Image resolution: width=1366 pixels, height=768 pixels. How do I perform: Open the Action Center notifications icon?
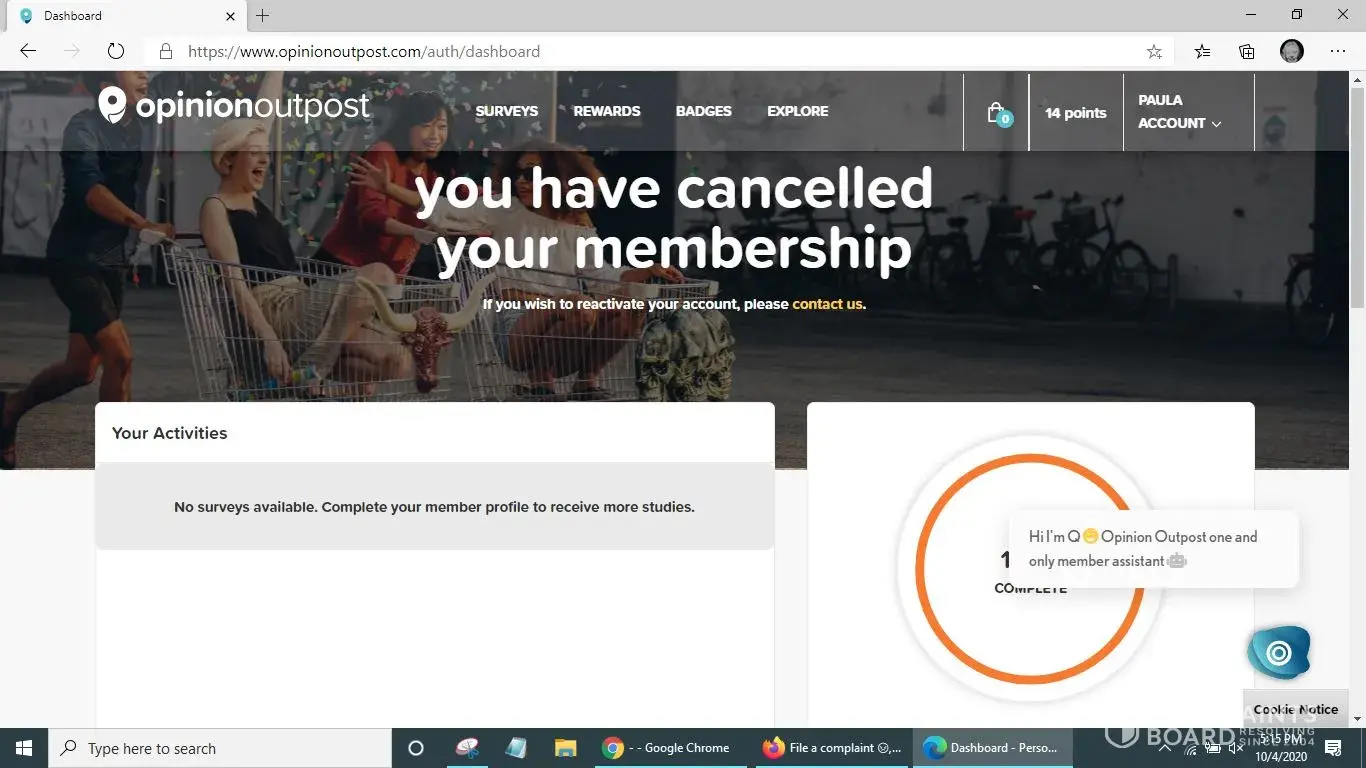pos(1333,748)
